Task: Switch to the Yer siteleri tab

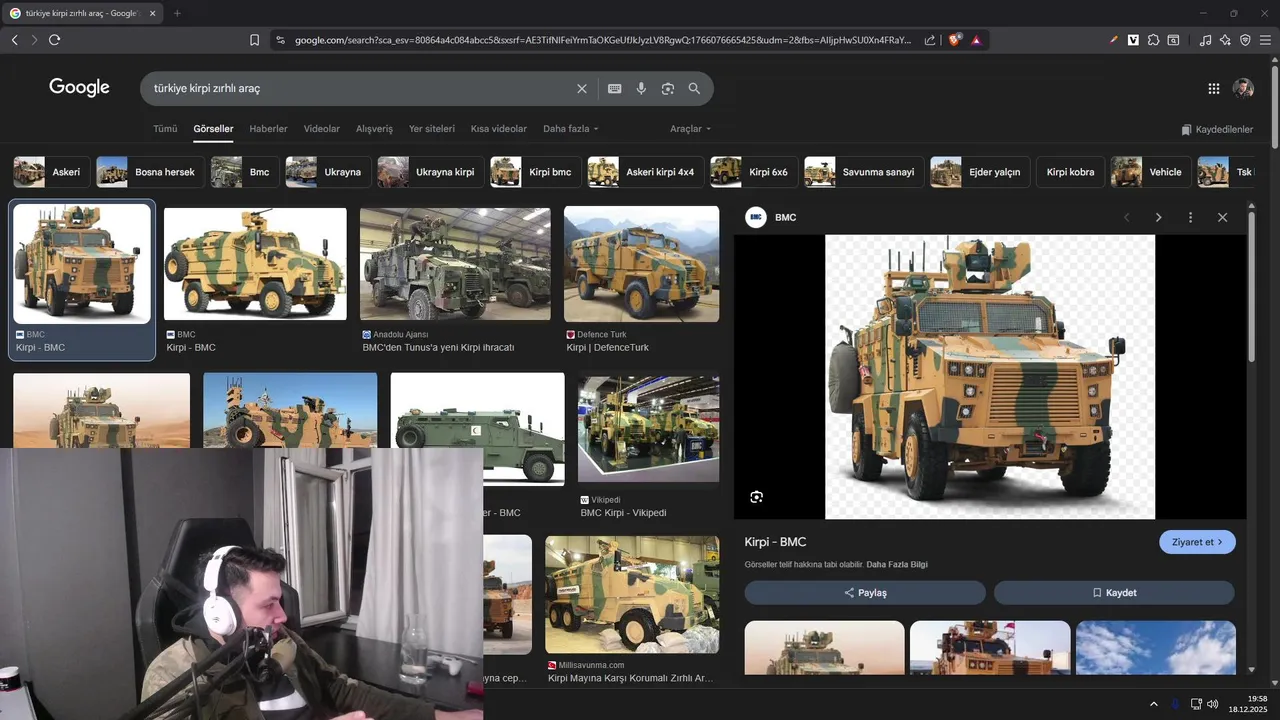Action: (x=432, y=129)
